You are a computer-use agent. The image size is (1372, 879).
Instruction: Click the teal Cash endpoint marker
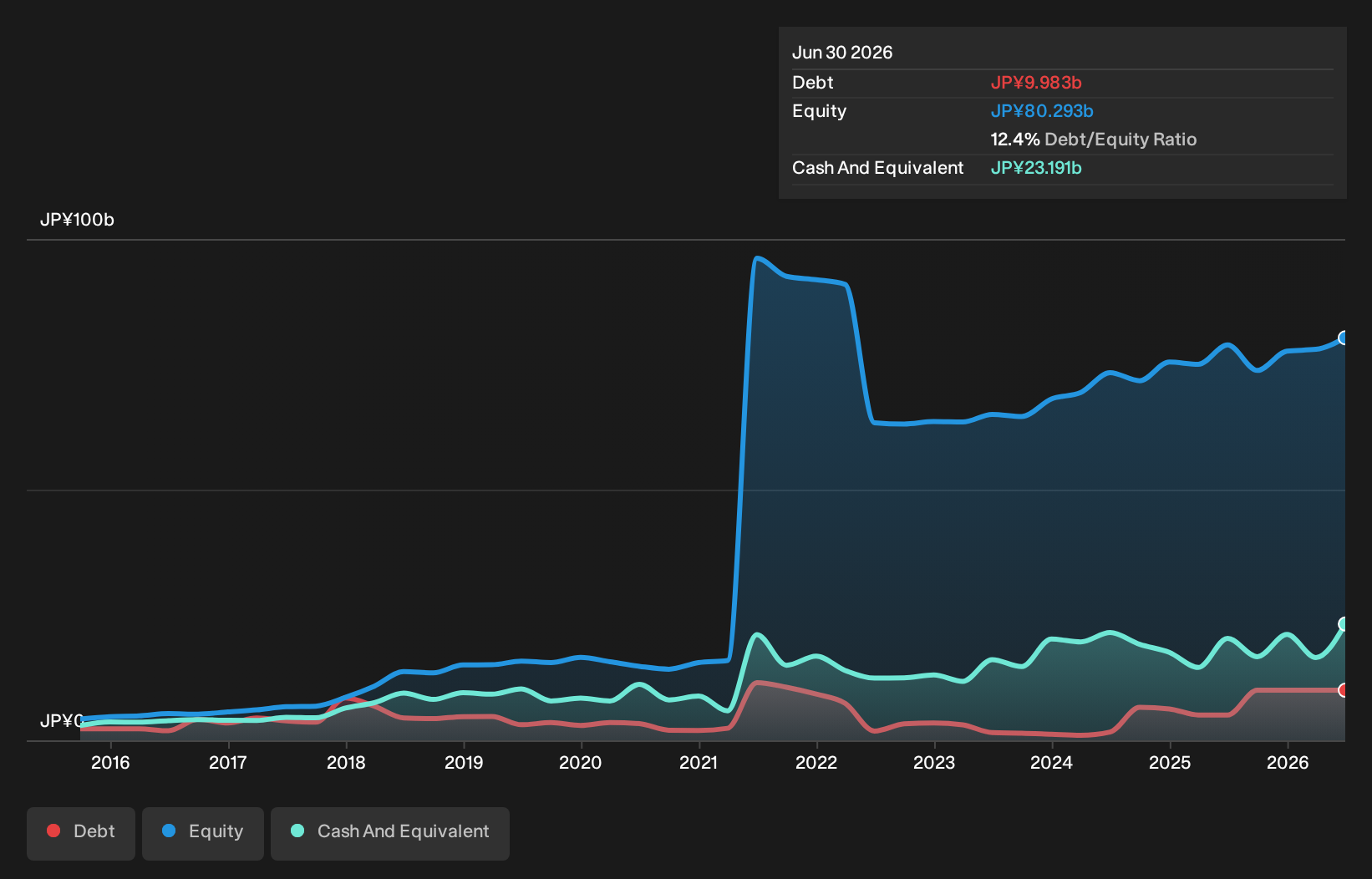tap(1344, 624)
